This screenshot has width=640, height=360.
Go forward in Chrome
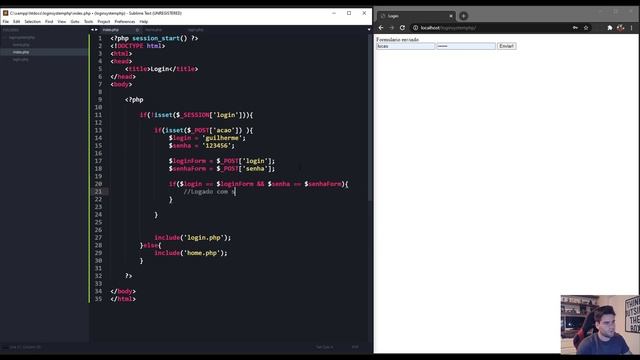point(391,28)
